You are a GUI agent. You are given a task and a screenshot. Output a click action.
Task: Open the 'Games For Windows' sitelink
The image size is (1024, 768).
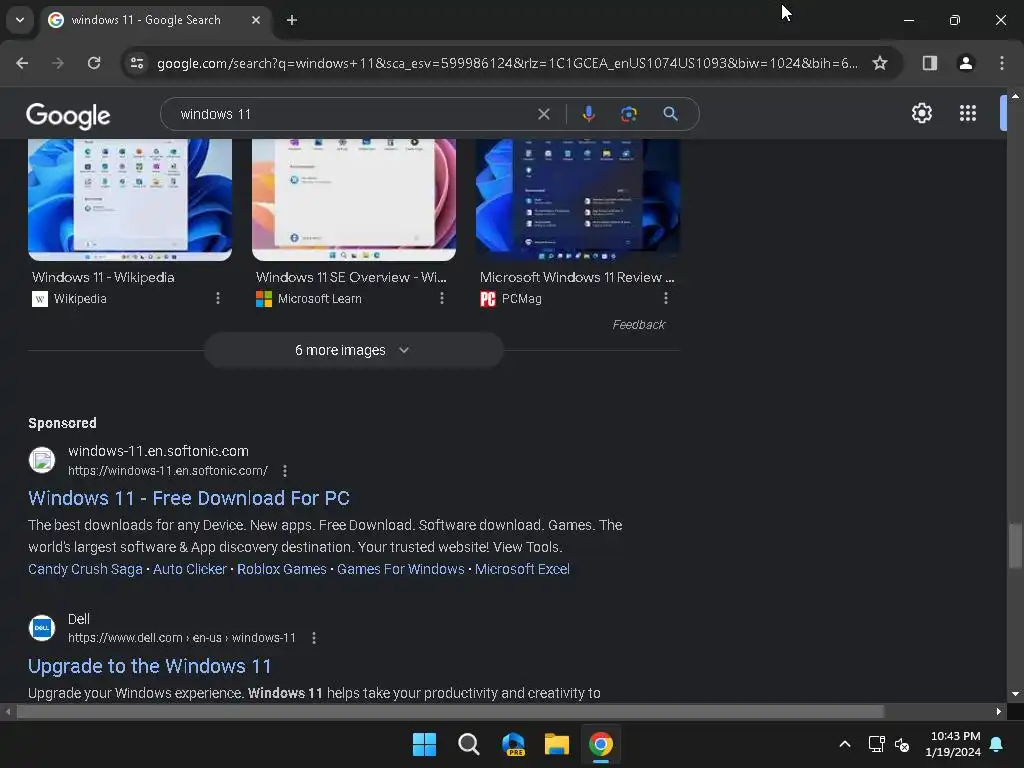point(400,569)
